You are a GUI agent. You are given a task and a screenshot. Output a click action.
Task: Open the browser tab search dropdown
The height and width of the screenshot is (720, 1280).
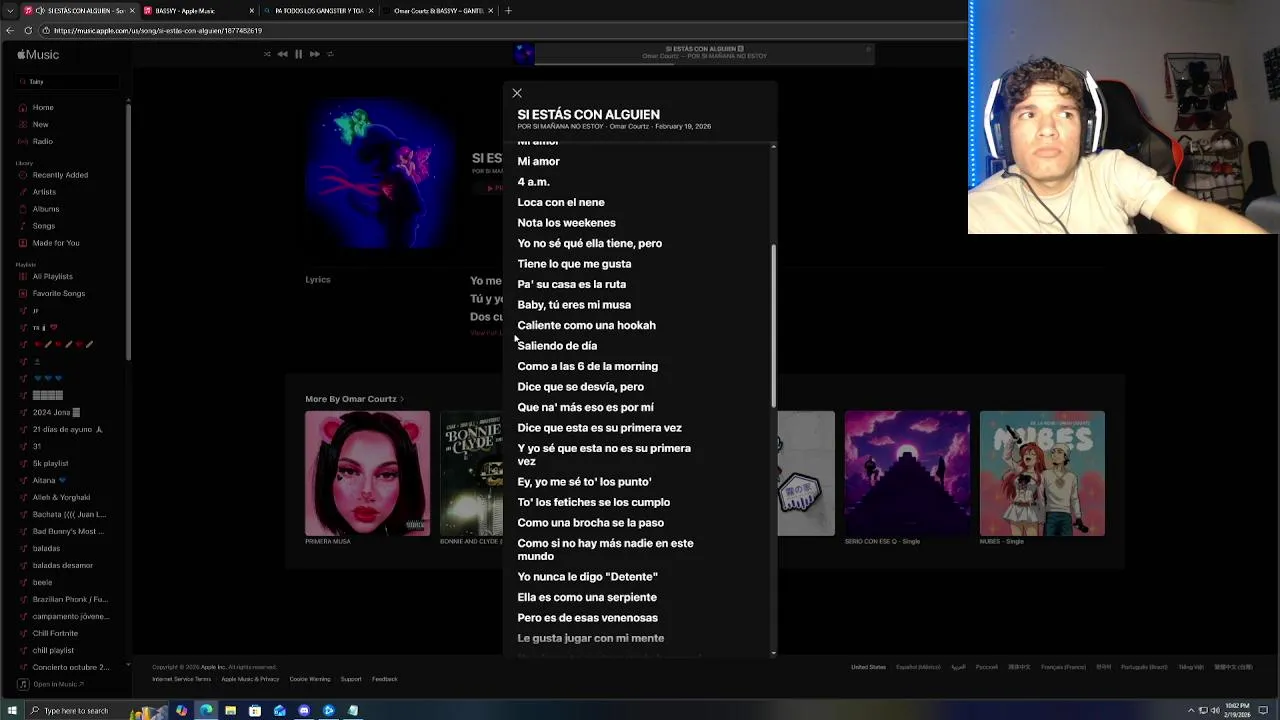pyautogui.click(x=9, y=11)
